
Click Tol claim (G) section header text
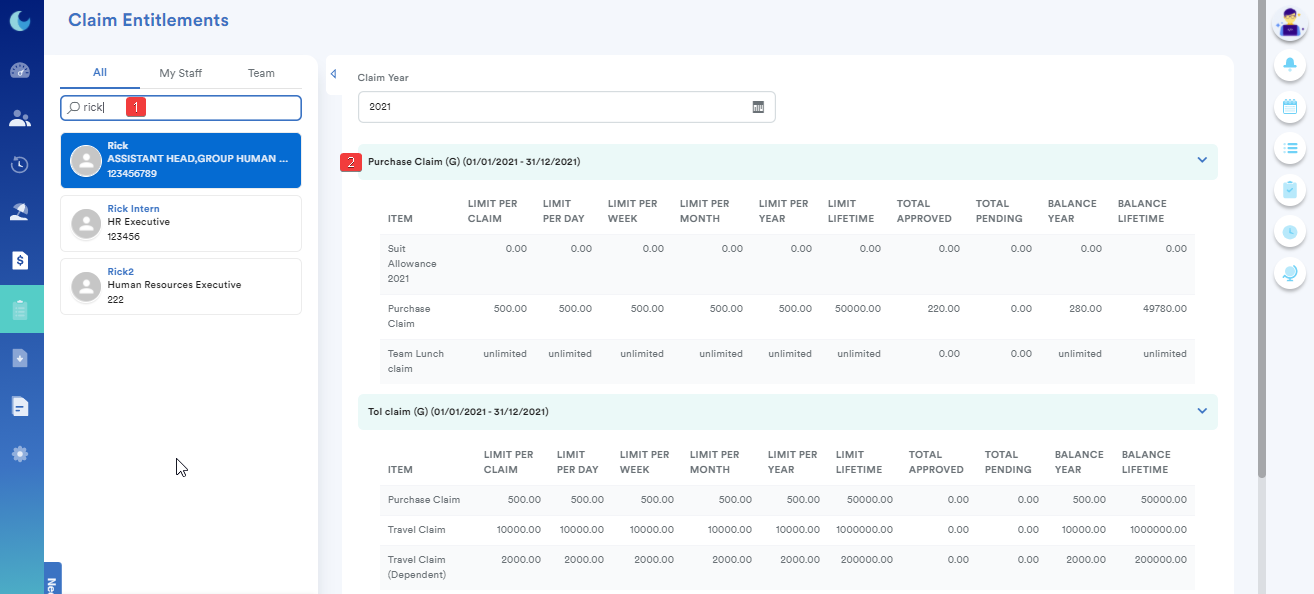(x=458, y=411)
